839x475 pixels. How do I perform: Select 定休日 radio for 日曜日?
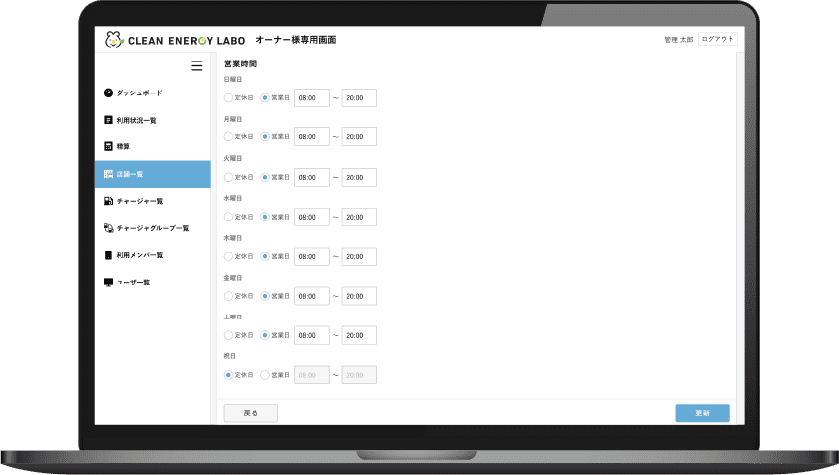pyautogui.click(x=228, y=98)
